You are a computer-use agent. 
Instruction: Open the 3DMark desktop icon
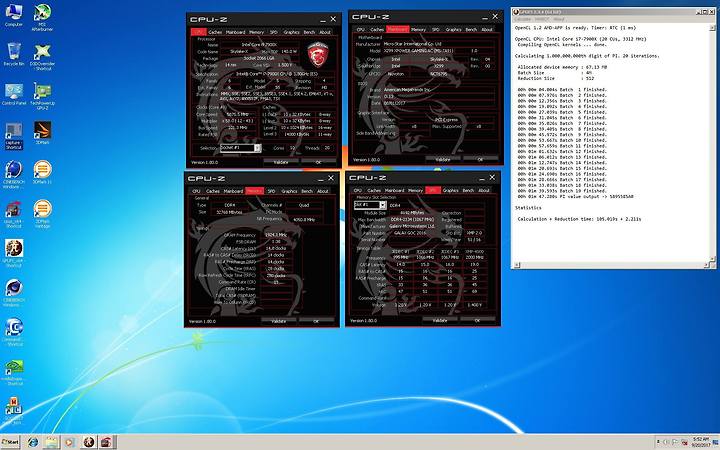(x=42, y=133)
